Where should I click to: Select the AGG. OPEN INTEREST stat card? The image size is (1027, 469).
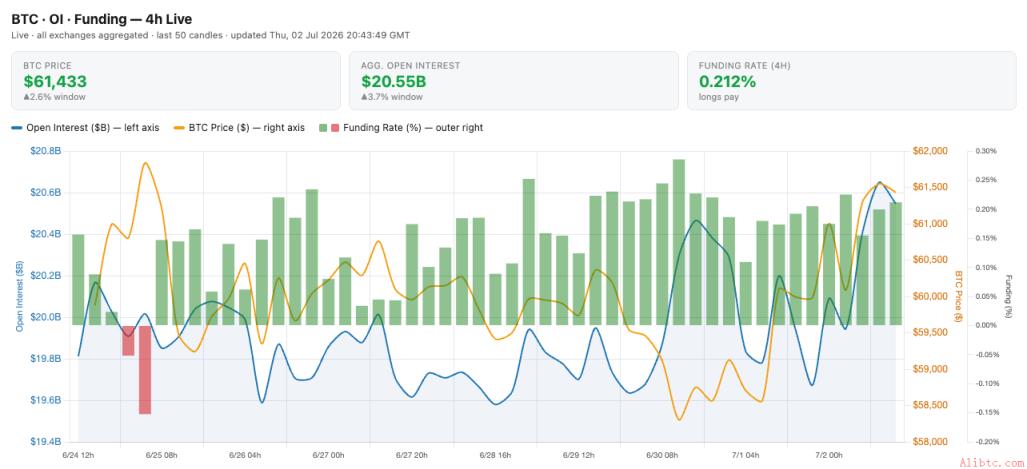point(514,81)
